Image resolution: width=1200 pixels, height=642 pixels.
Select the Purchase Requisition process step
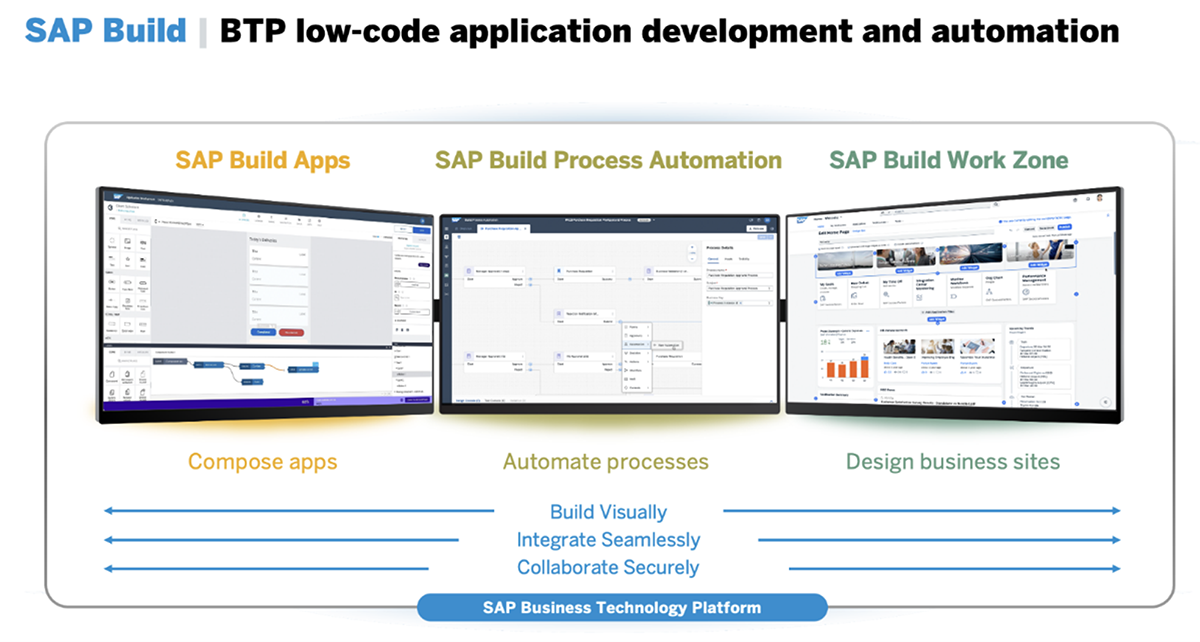(x=585, y=274)
